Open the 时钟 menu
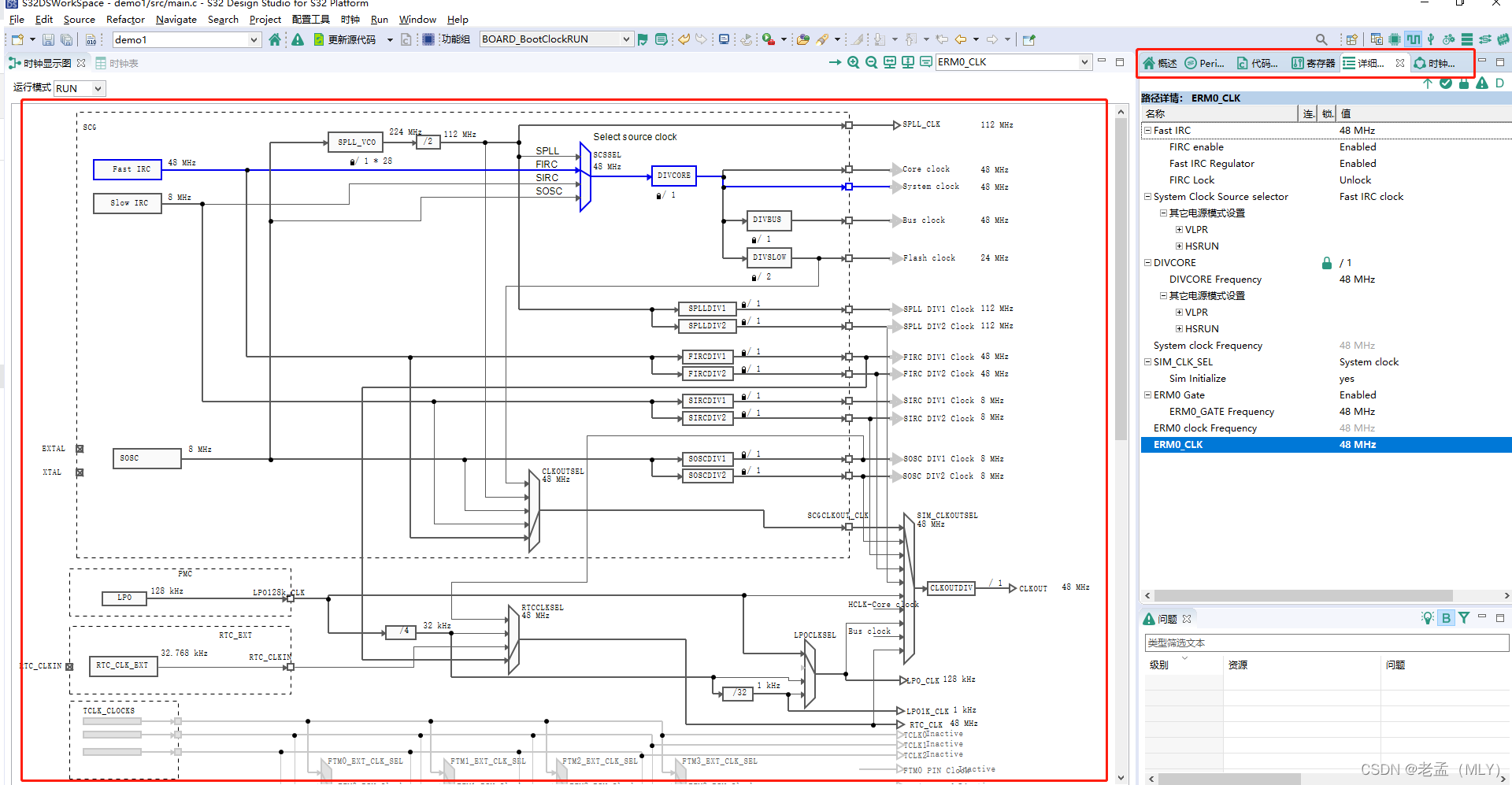1512x785 pixels. [x=350, y=19]
